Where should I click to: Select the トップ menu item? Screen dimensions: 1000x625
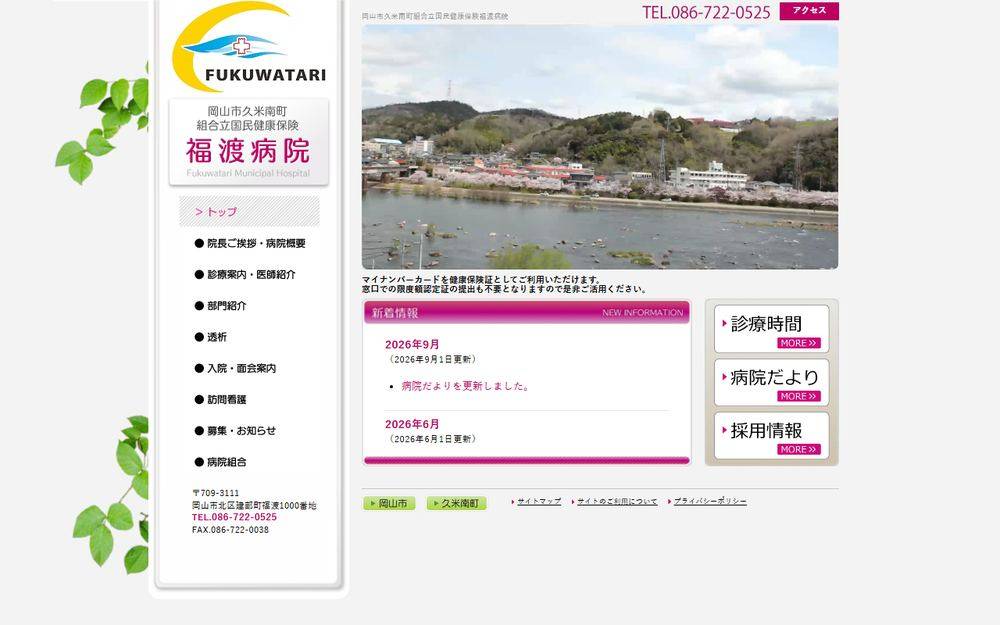click(x=249, y=211)
